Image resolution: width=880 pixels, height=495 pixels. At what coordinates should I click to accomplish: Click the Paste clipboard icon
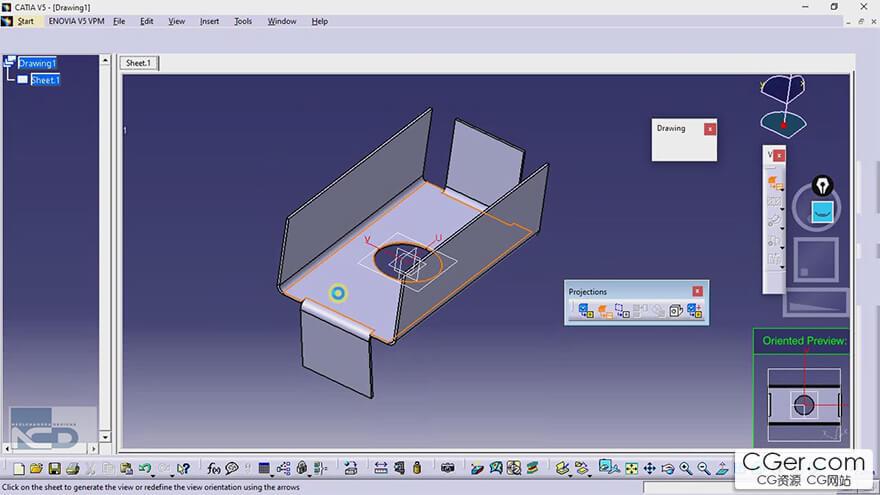pyautogui.click(x=126, y=468)
